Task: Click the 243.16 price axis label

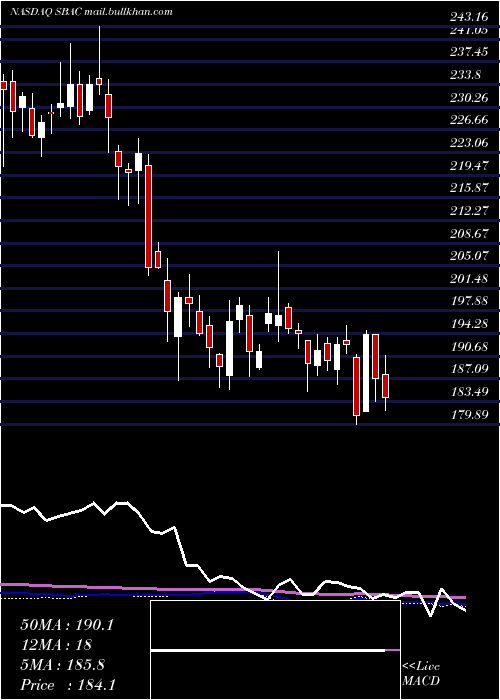Action: click(469, 17)
